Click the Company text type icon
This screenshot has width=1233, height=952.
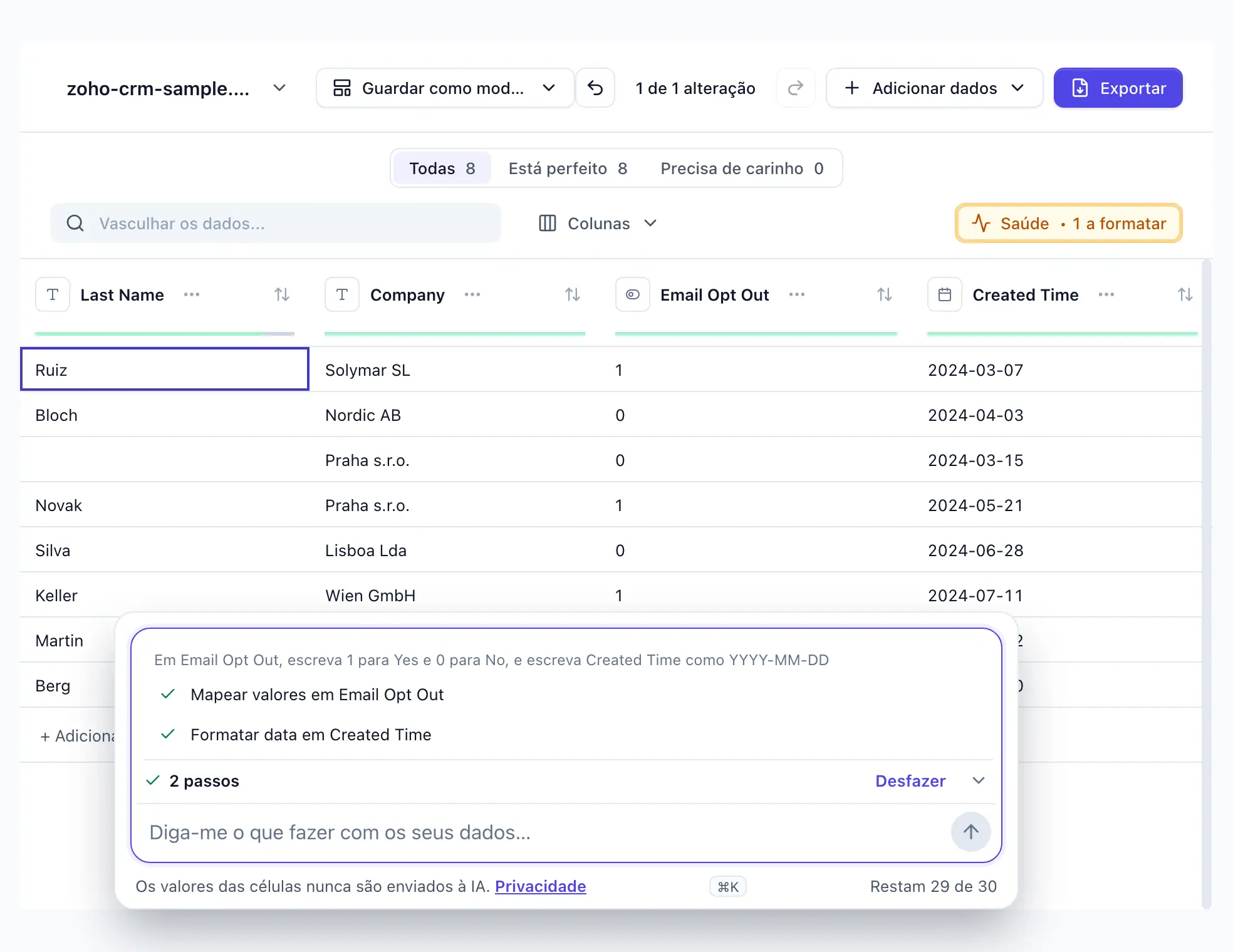(x=342, y=294)
